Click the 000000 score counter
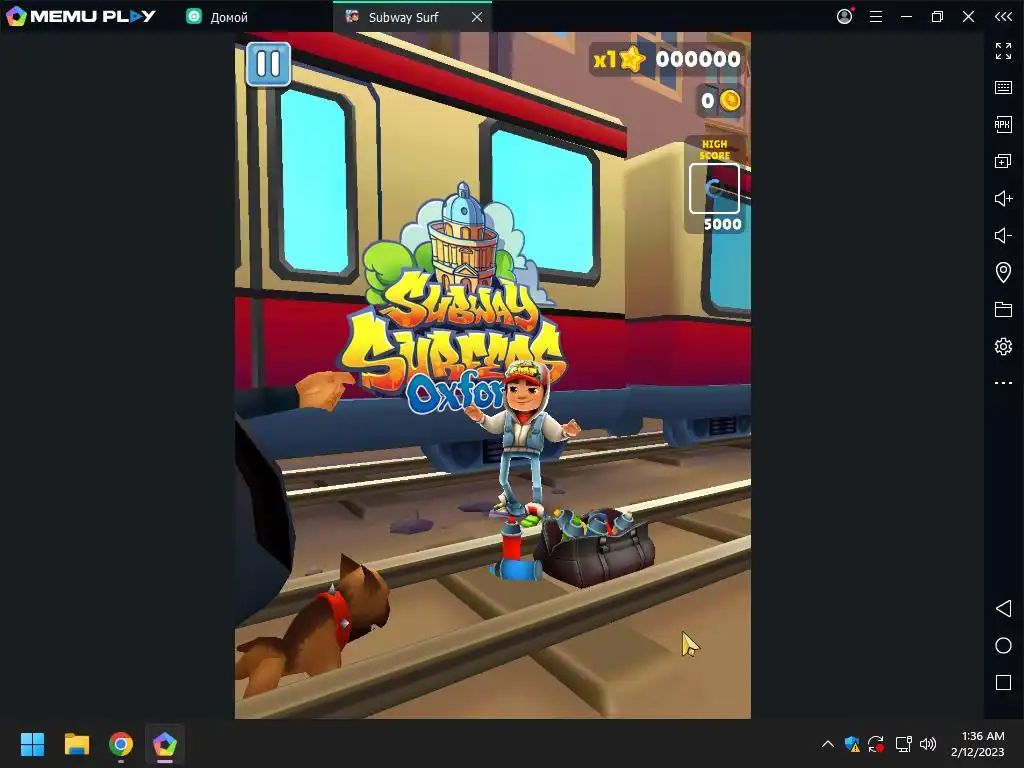This screenshot has height=768, width=1024. (698, 59)
